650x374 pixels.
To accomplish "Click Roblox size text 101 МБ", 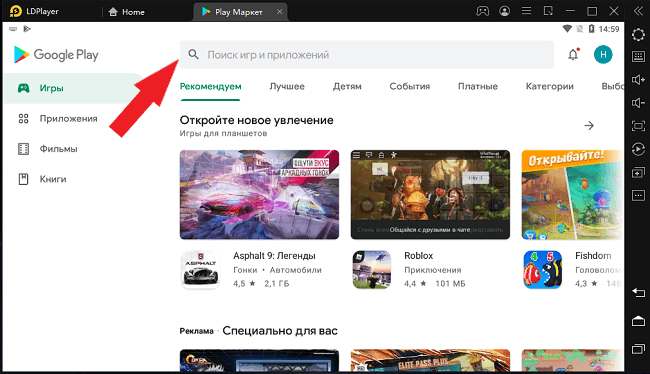I will tap(450, 284).
